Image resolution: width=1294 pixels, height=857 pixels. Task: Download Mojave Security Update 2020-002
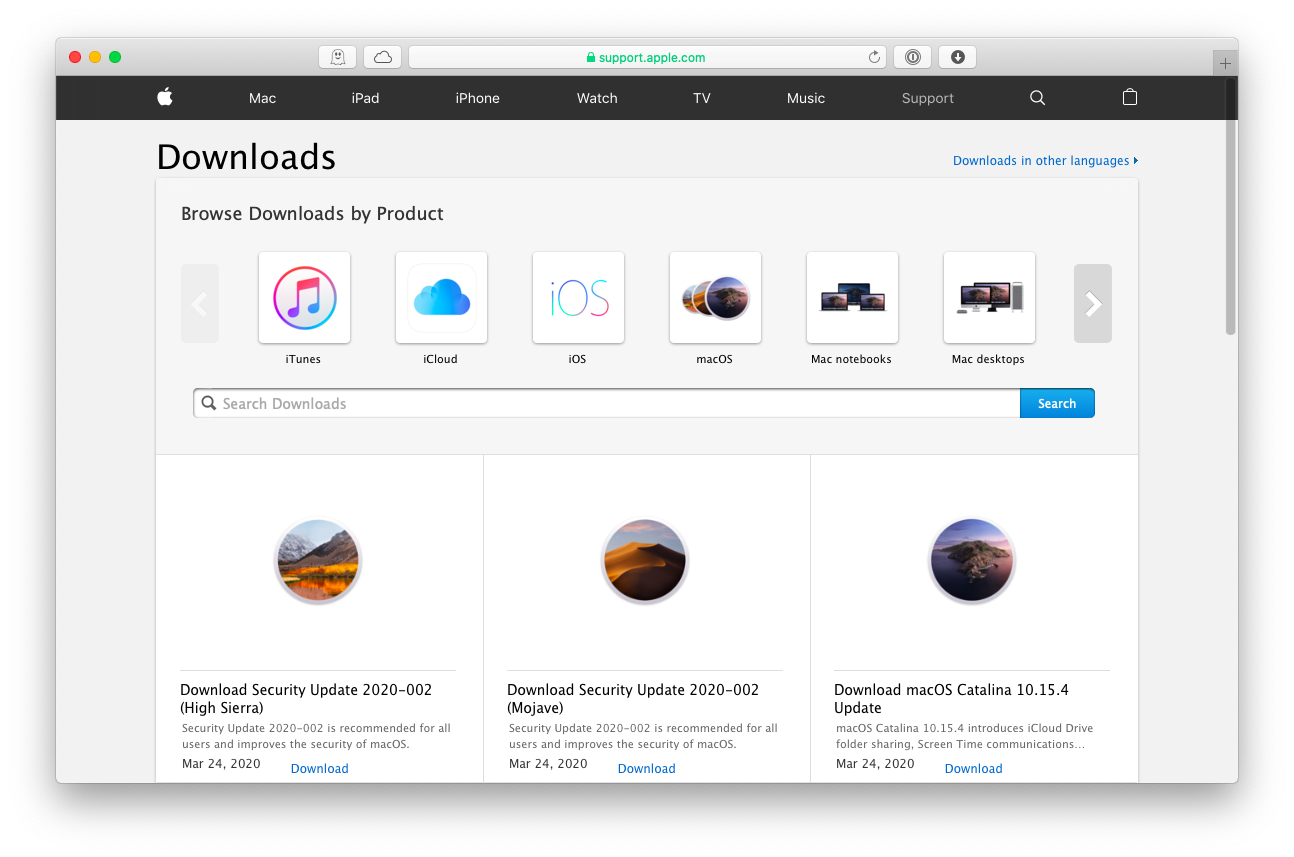tap(647, 768)
